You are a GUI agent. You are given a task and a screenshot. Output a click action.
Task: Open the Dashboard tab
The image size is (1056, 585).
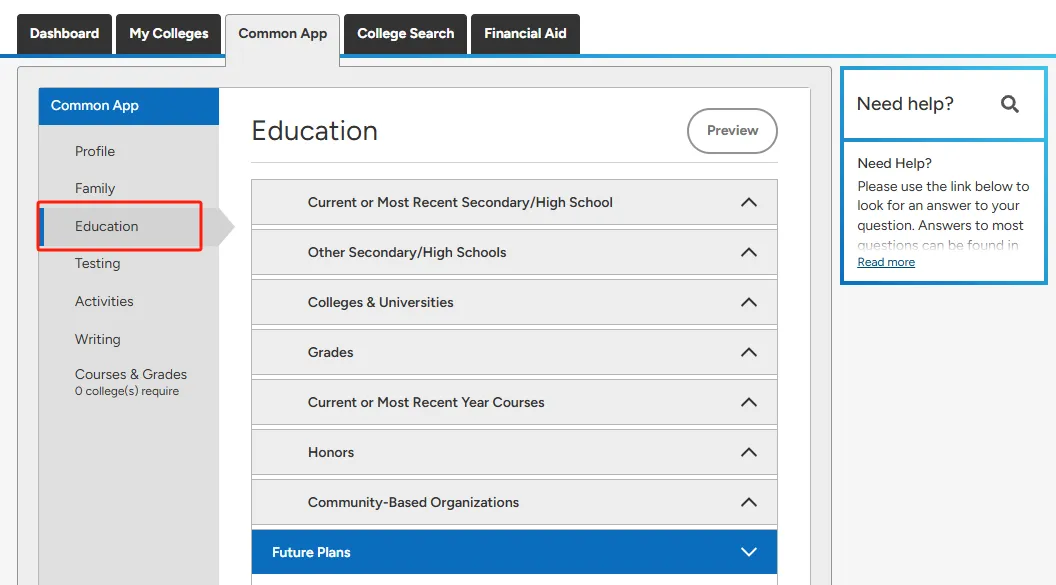64,34
